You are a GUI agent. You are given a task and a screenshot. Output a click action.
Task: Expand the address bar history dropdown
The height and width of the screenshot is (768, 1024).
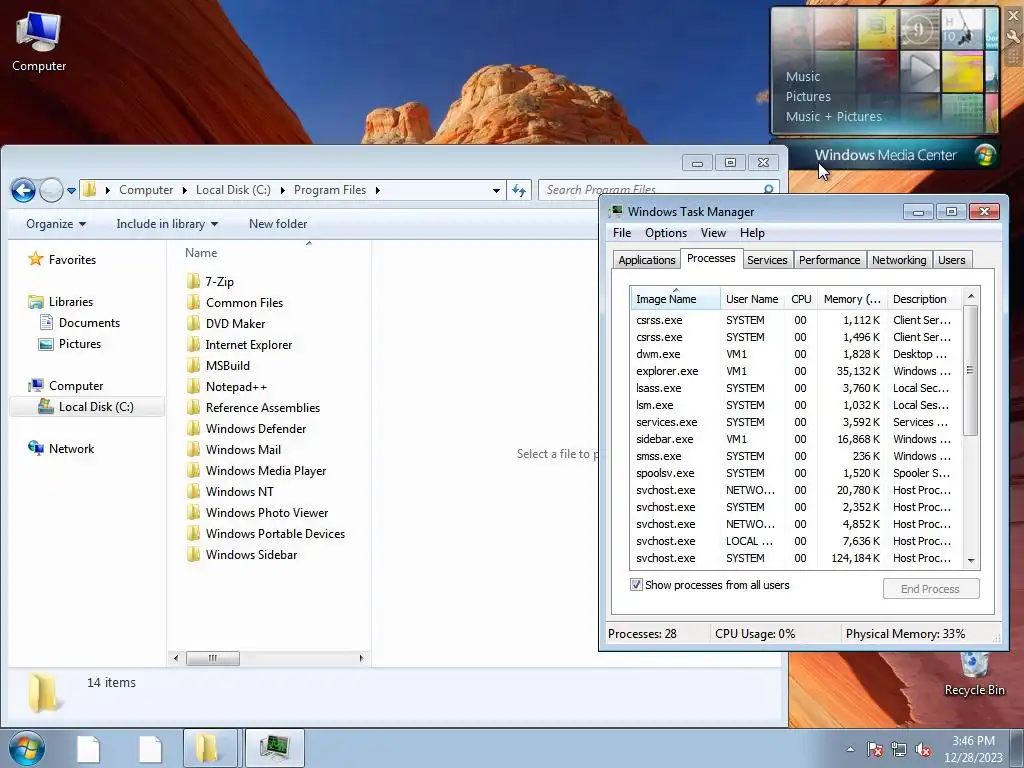coord(496,190)
